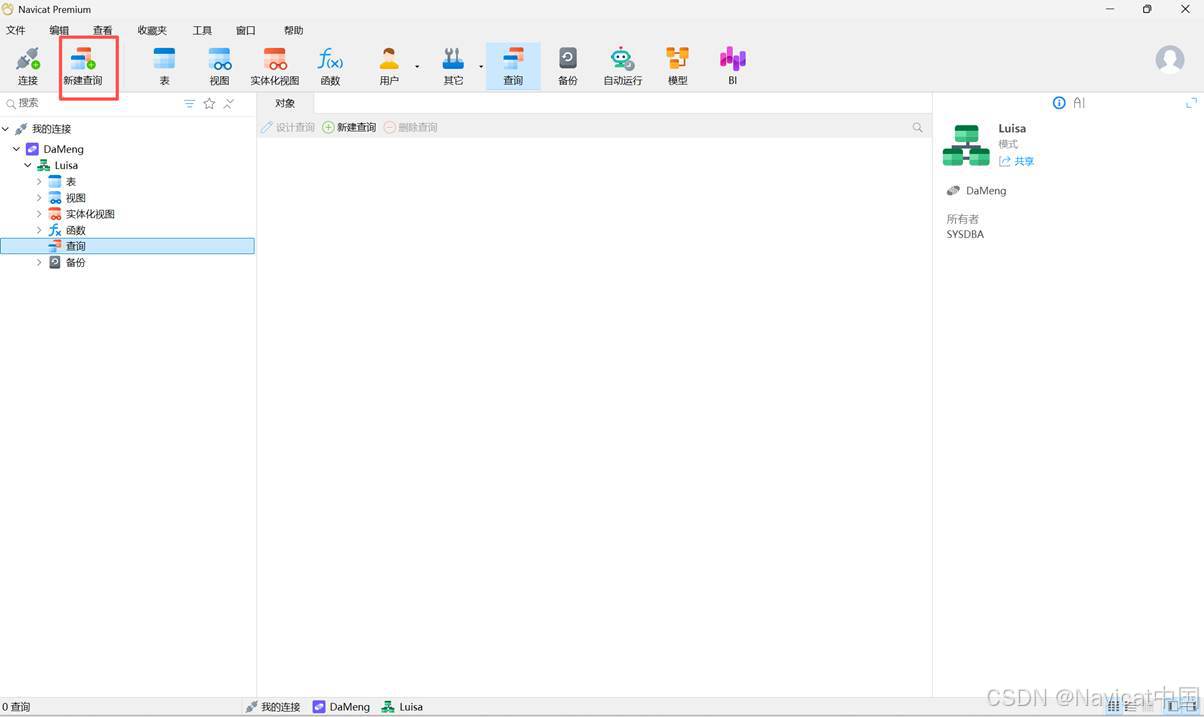Select the 表 tree item

pyautogui.click(x=71, y=182)
